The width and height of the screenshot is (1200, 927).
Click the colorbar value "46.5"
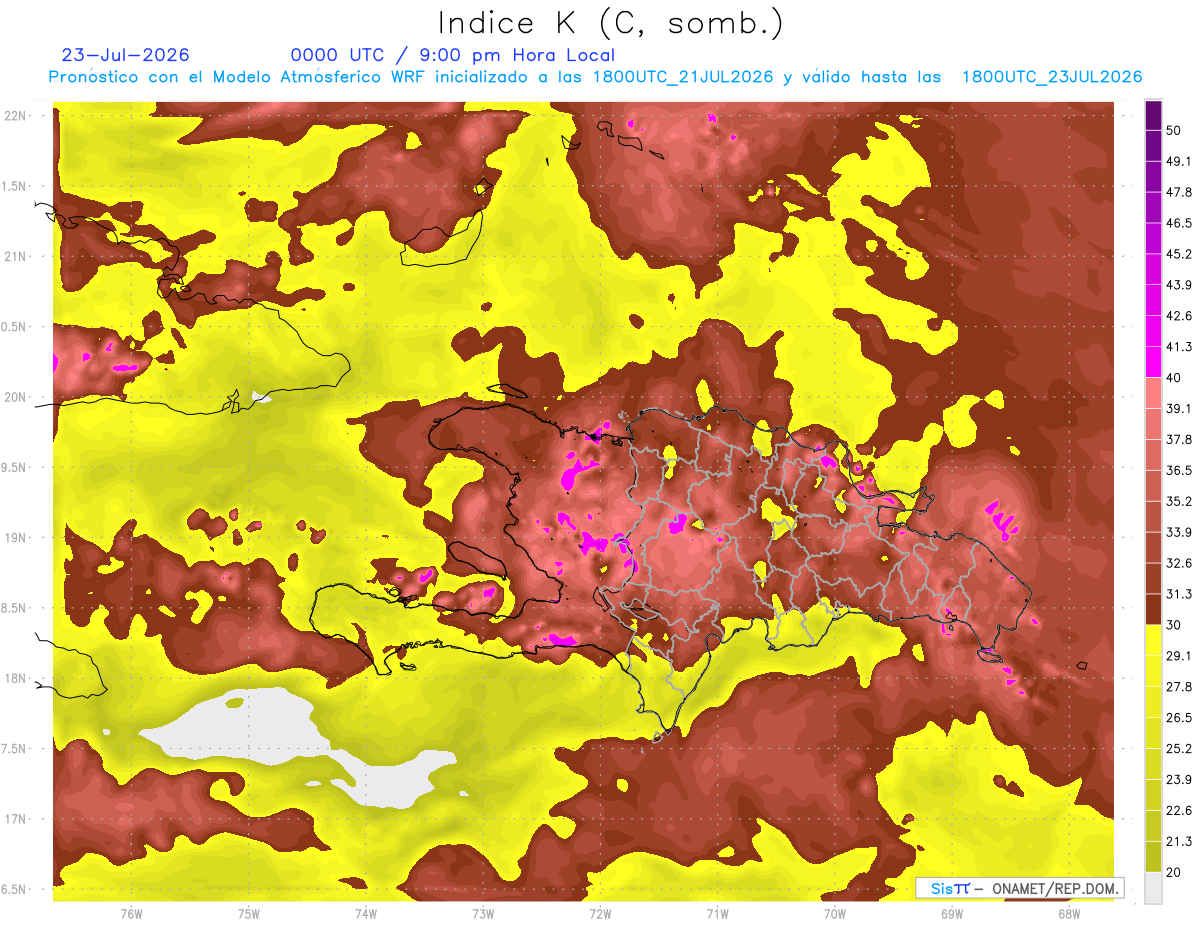point(1179,222)
